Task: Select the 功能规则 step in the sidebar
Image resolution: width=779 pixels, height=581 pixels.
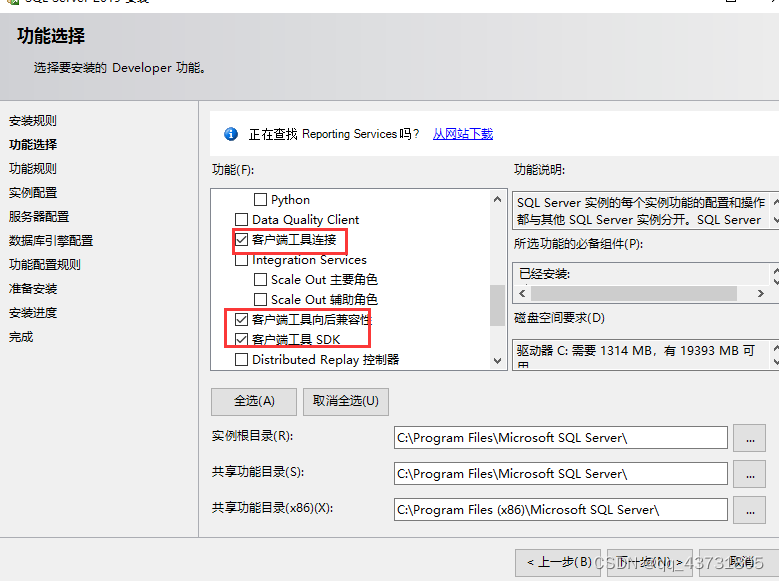Action: click(33, 168)
